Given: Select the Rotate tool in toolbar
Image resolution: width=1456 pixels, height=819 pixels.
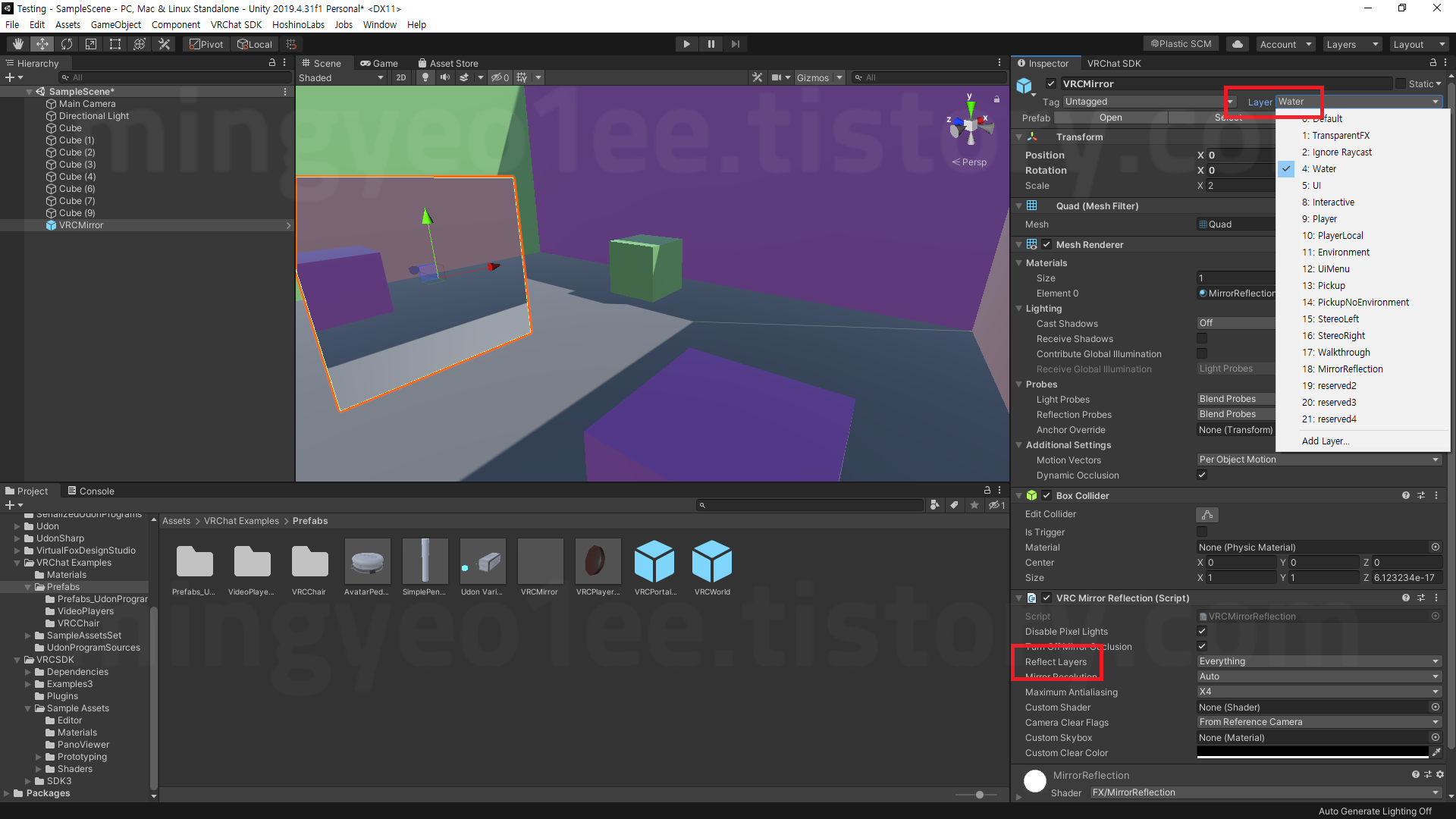Looking at the screenshot, I should (67, 44).
